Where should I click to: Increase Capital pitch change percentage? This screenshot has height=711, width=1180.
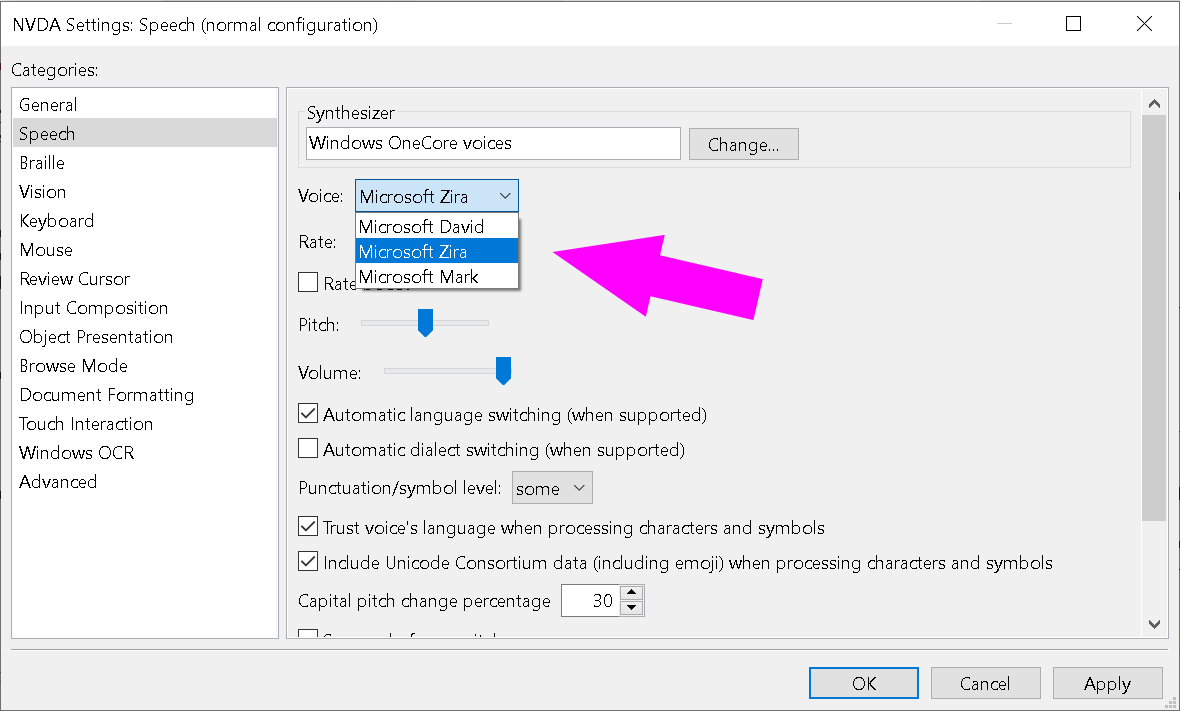[x=632, y=594]
